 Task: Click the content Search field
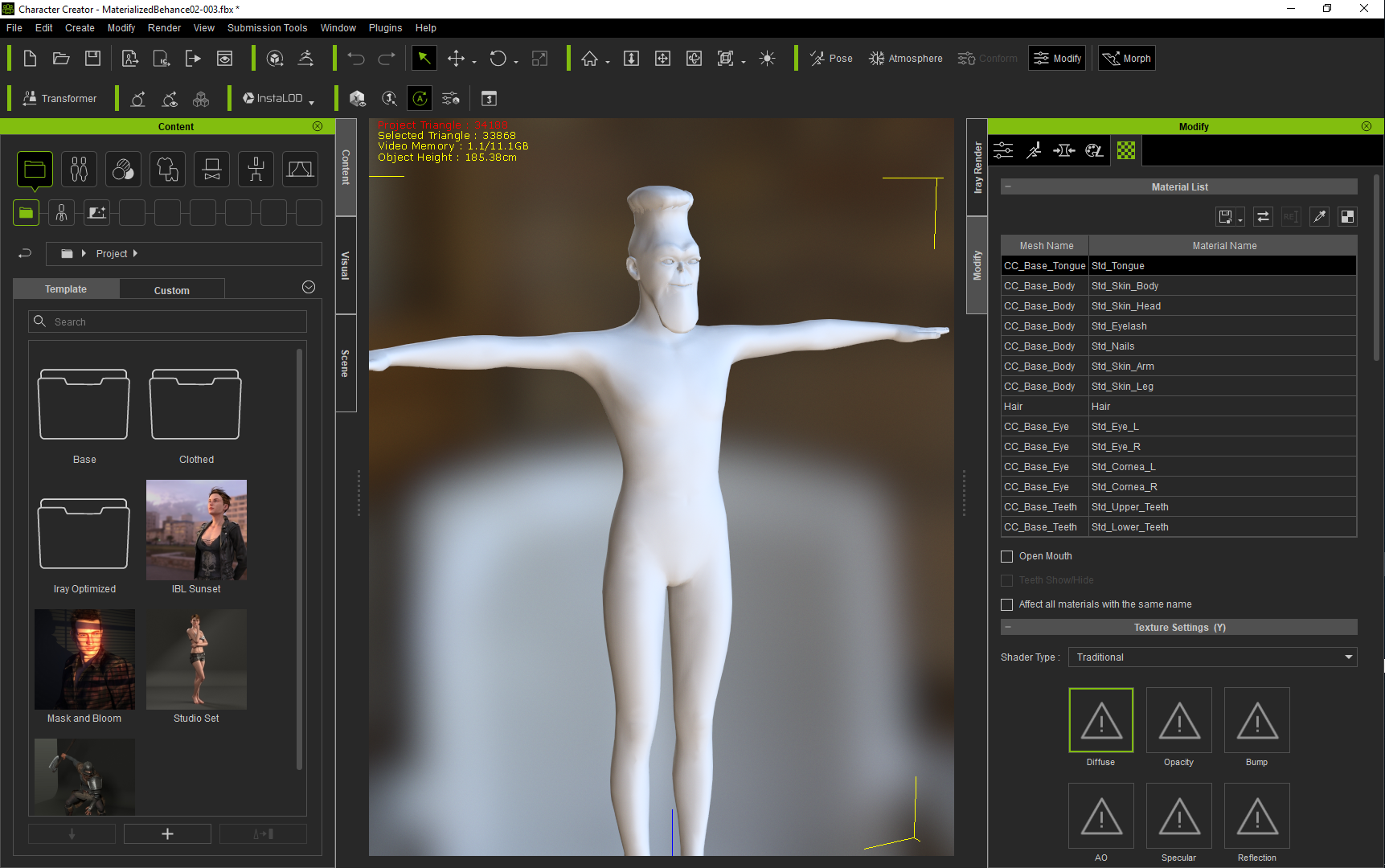pyautogui.click(x=167, y=321)
